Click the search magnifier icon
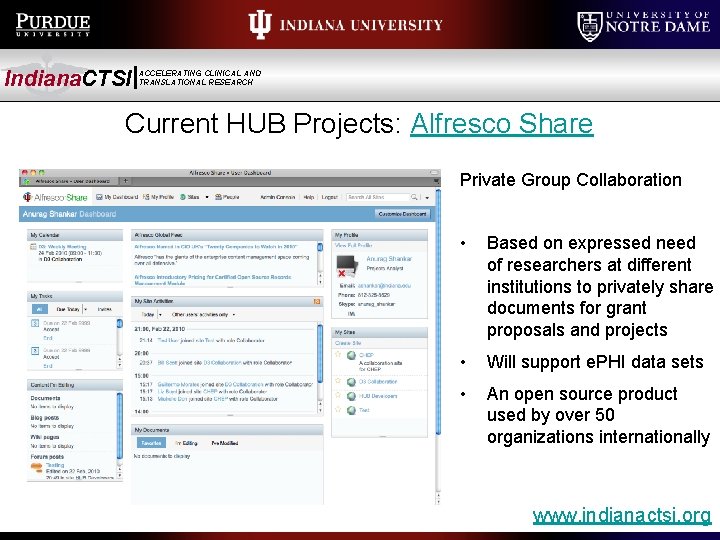The image size is (720, 540). click(414, 197)
